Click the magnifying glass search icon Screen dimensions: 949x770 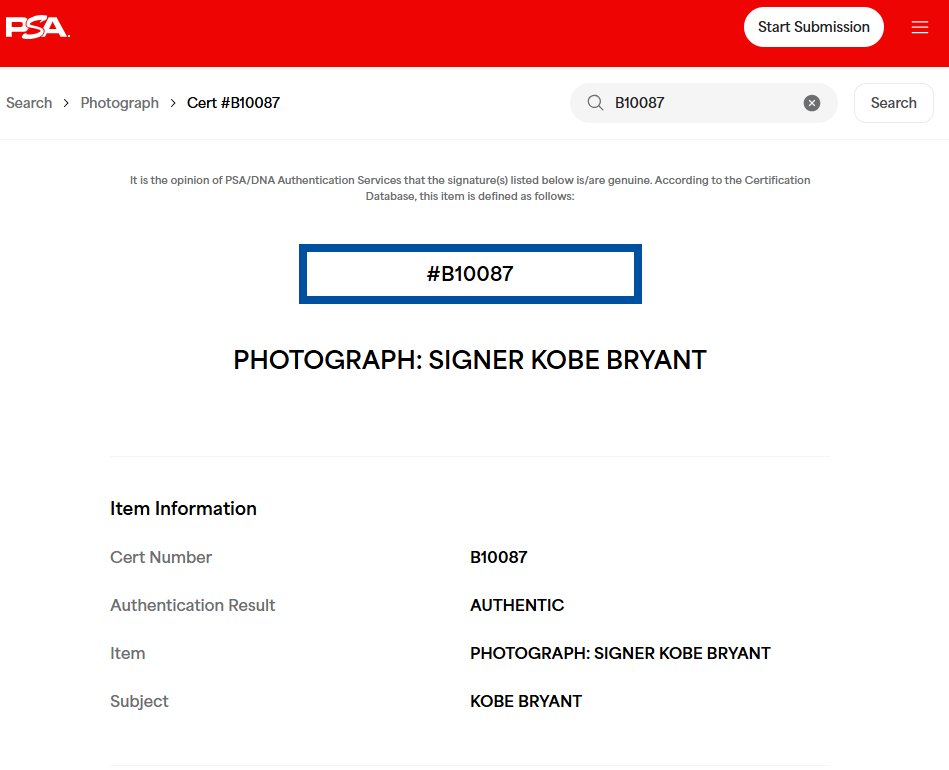pyautogui.click(x=595, y=103)
